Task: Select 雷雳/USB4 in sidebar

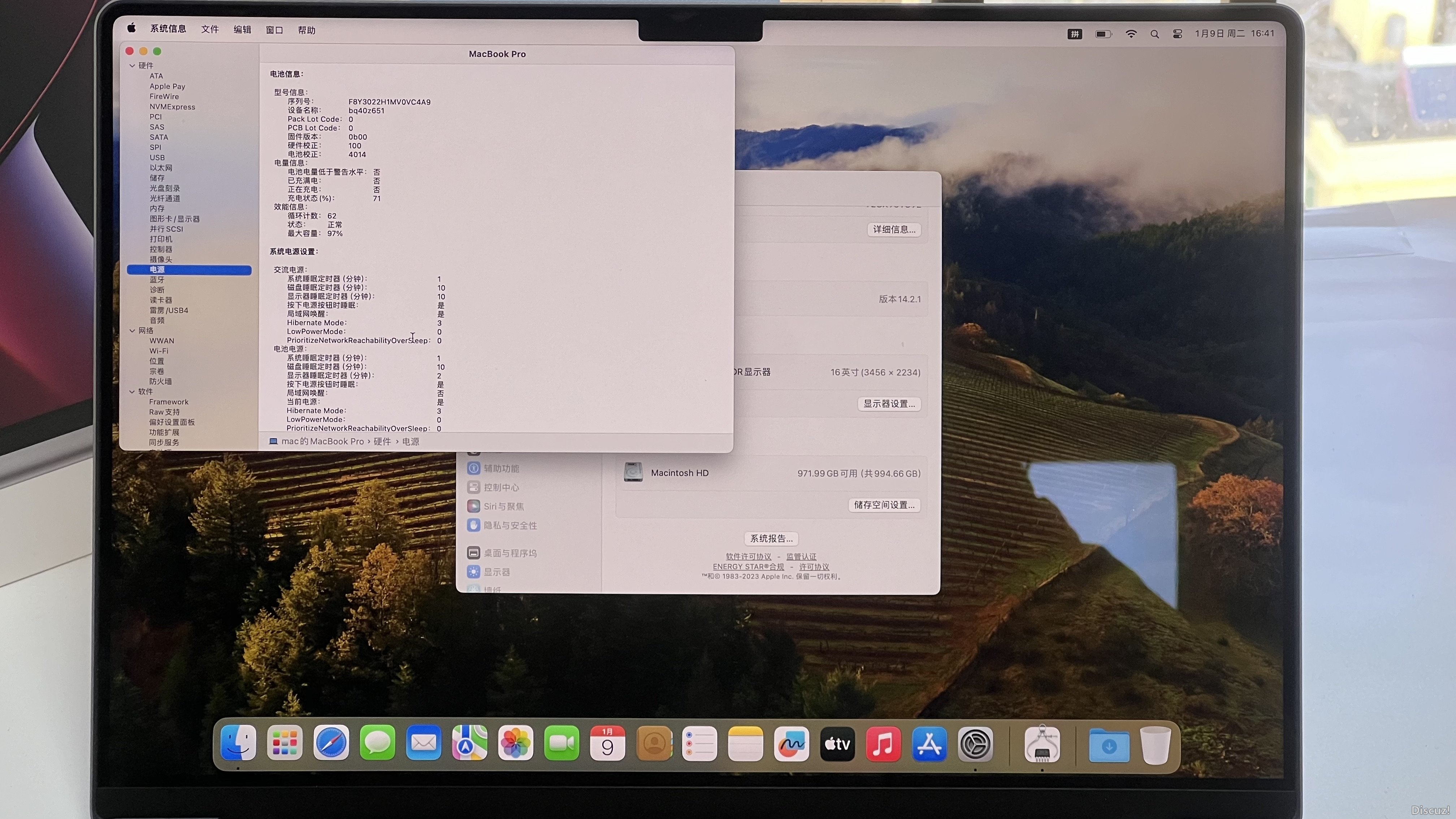Action: coord(169,310)
